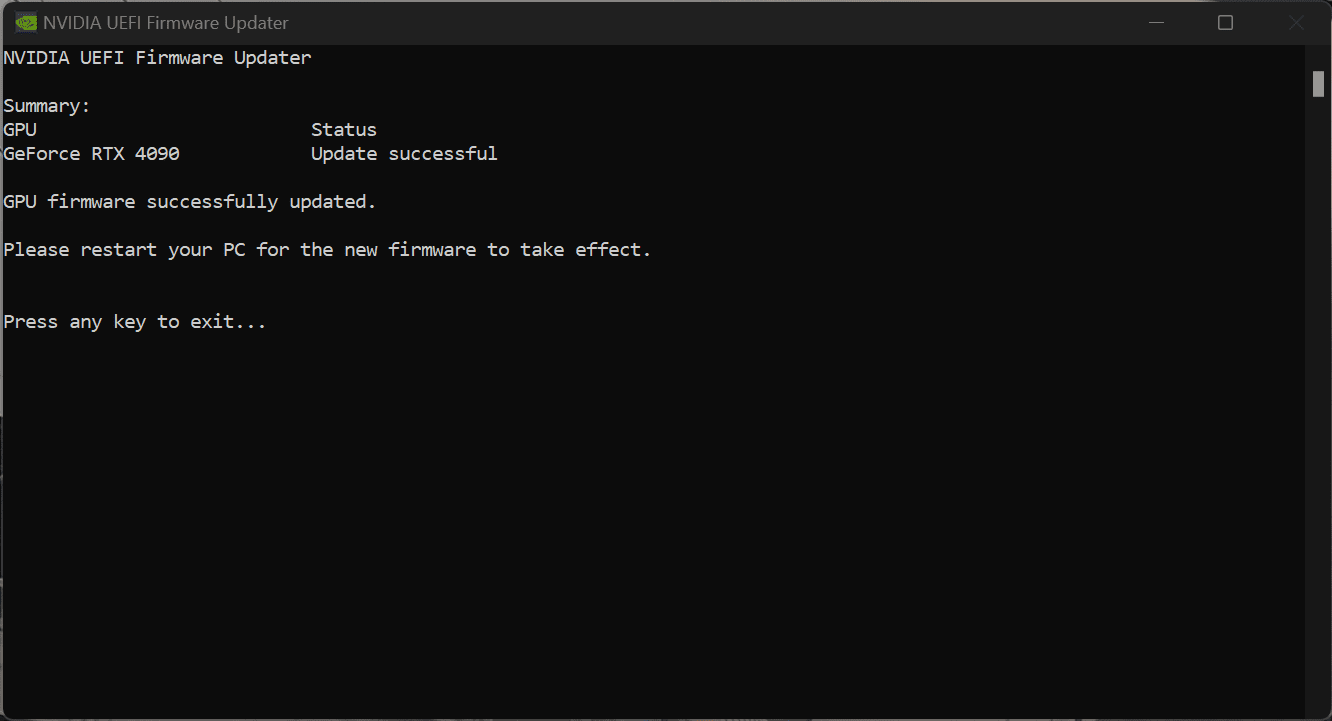Maximize the firmware updater console window
1332x721 pixels.
1225,23
